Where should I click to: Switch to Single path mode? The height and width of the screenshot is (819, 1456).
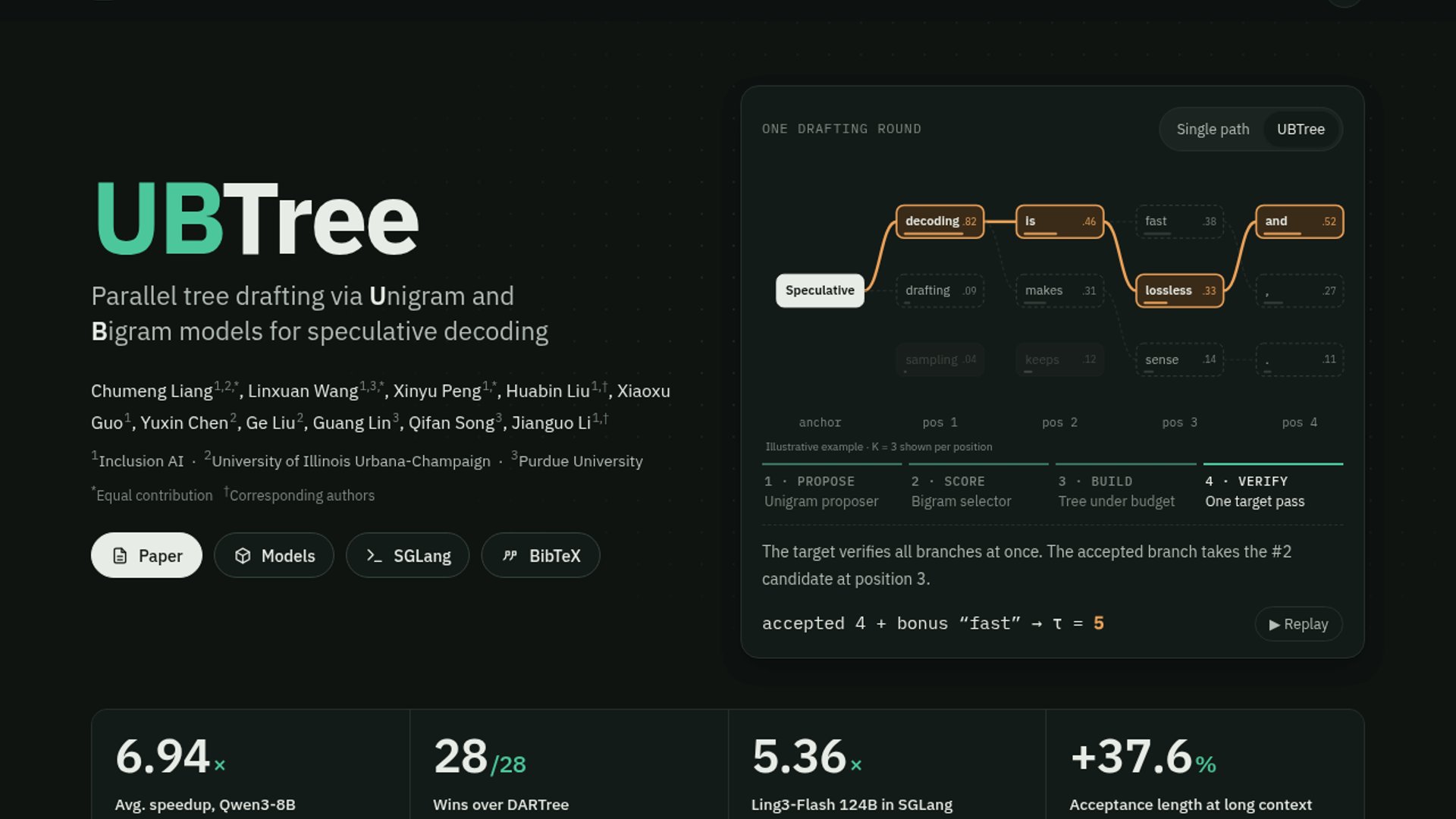[x=1213, y=129]
